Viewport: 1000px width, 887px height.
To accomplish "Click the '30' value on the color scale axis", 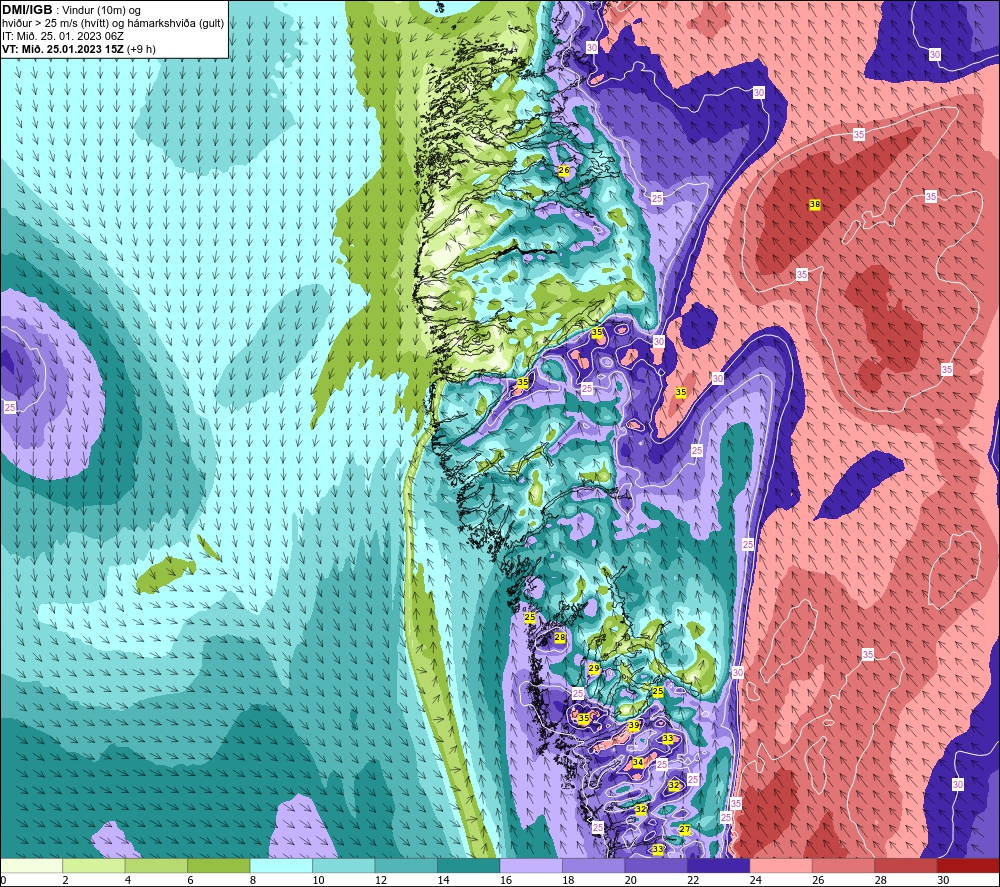I will click(x=943, y=880).
